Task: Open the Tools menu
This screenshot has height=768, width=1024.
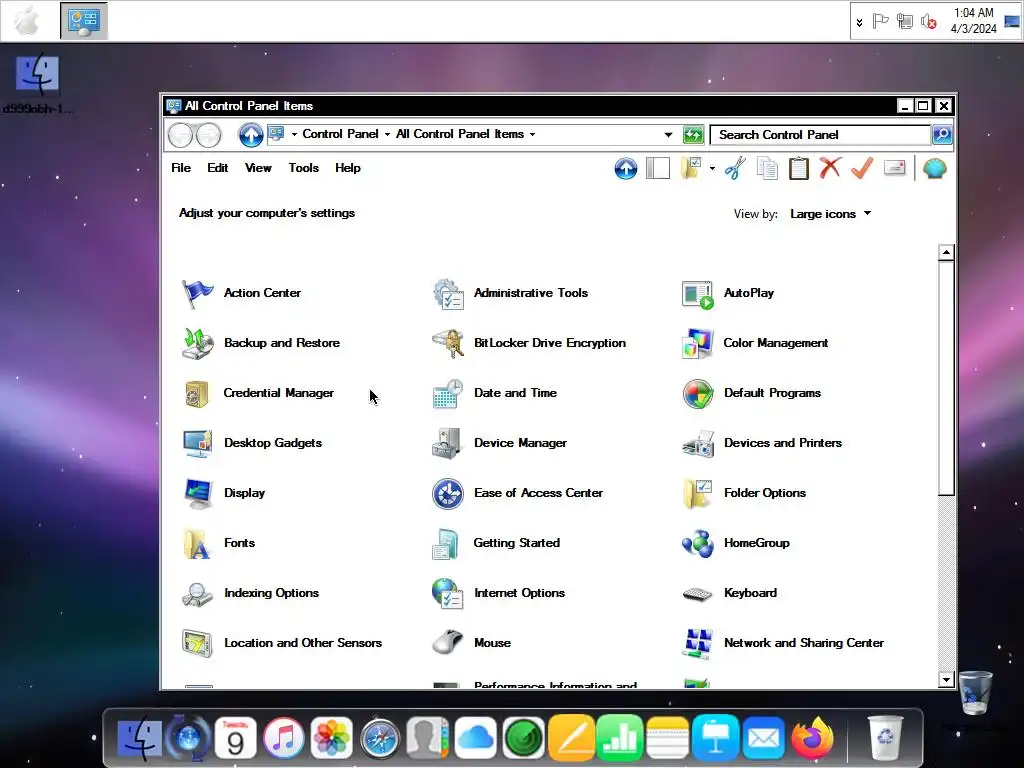Action: tap(304, 168)
